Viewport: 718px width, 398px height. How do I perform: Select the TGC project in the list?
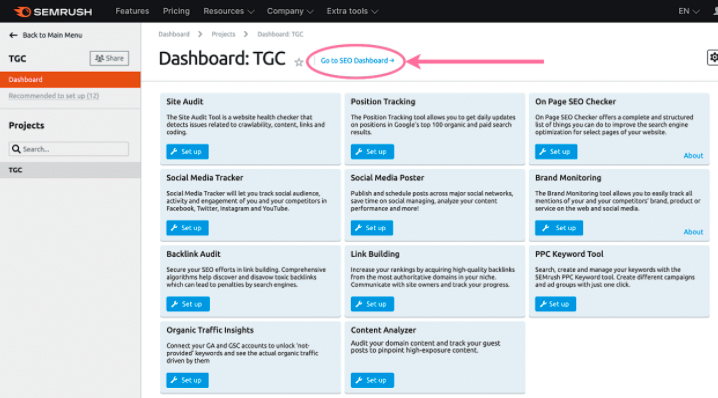pyautogui.click(x=70, y=170)
